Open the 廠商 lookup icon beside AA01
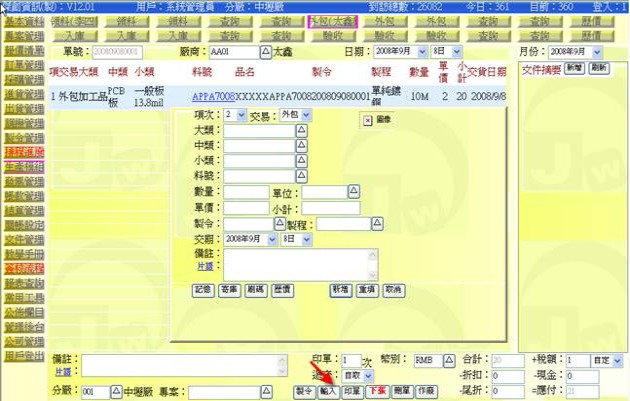This screenshot has width=630, height=401. tap(265, 50)
